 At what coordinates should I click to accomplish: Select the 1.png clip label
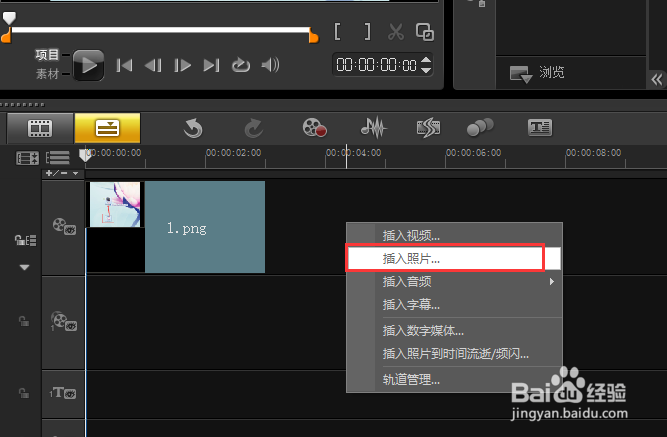tap(186, 228)
